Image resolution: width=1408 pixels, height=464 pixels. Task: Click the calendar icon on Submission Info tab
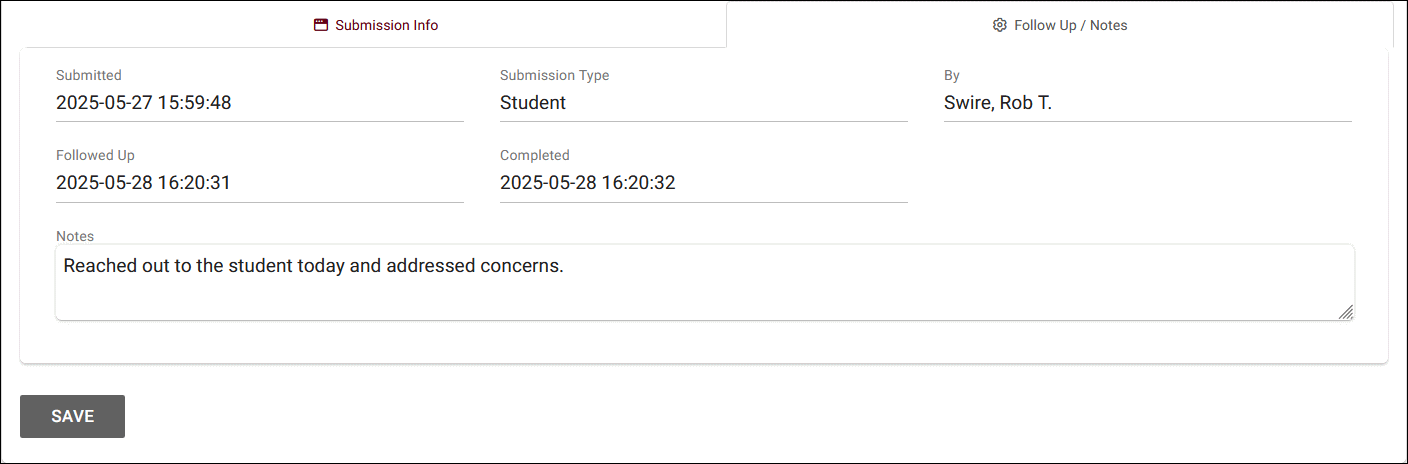321,25
